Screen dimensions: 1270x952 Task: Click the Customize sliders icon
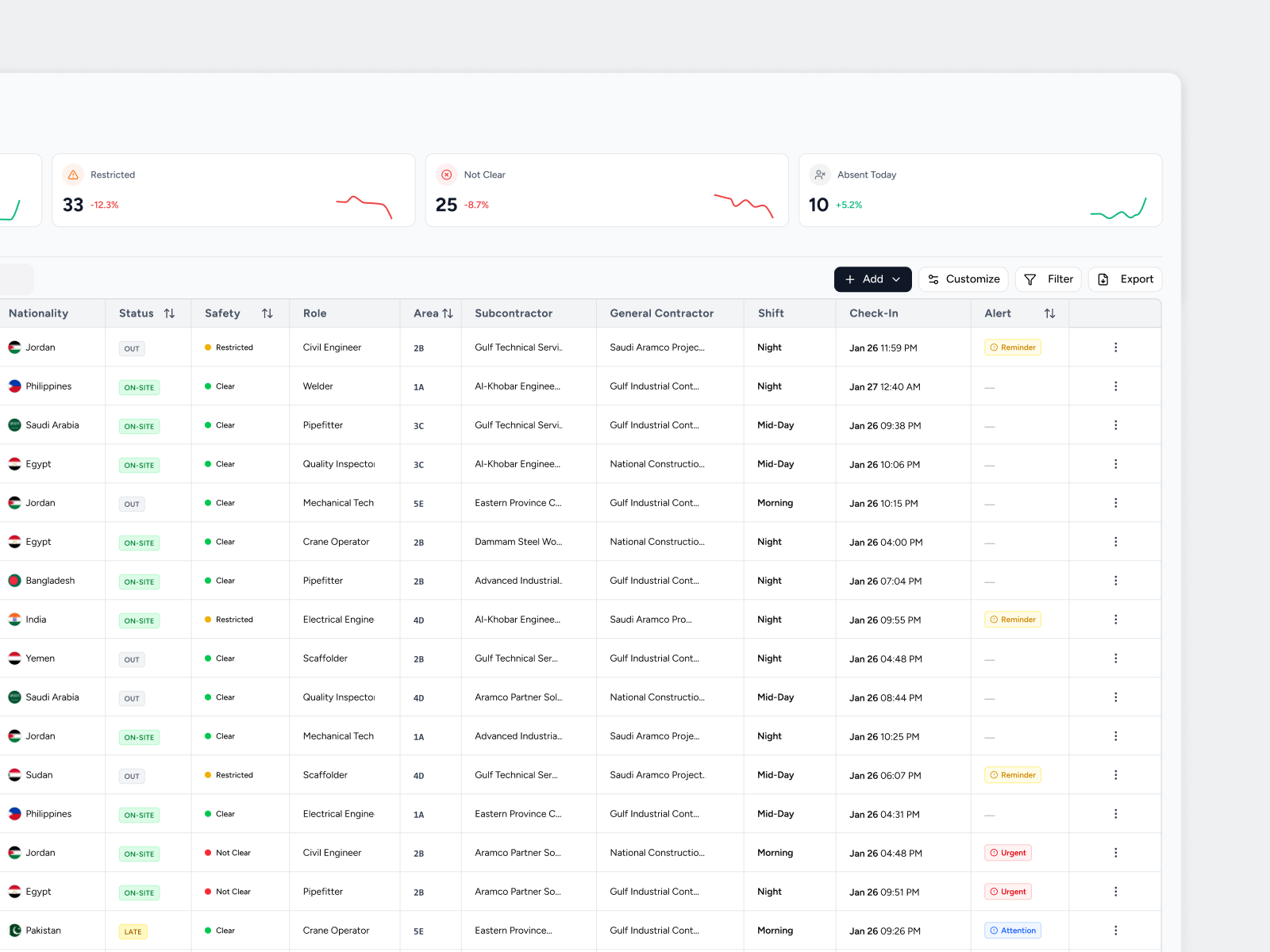(933, 279)
